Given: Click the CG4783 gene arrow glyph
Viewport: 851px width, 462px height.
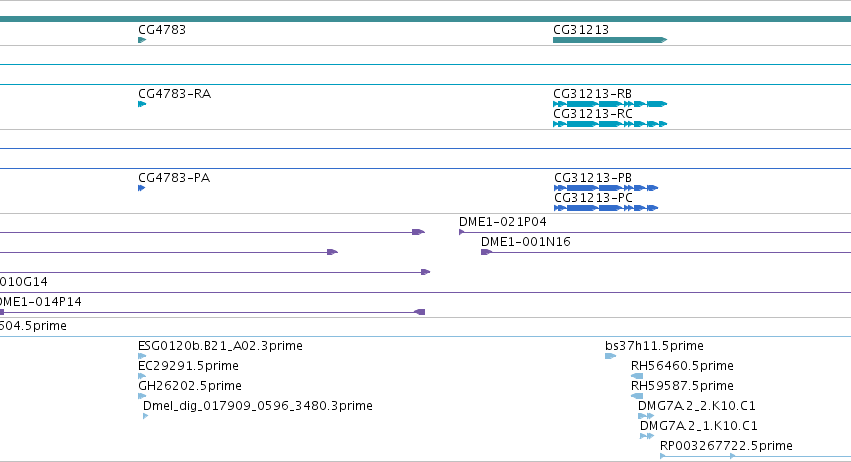Looking at the screenshot, I should (142, 40).
